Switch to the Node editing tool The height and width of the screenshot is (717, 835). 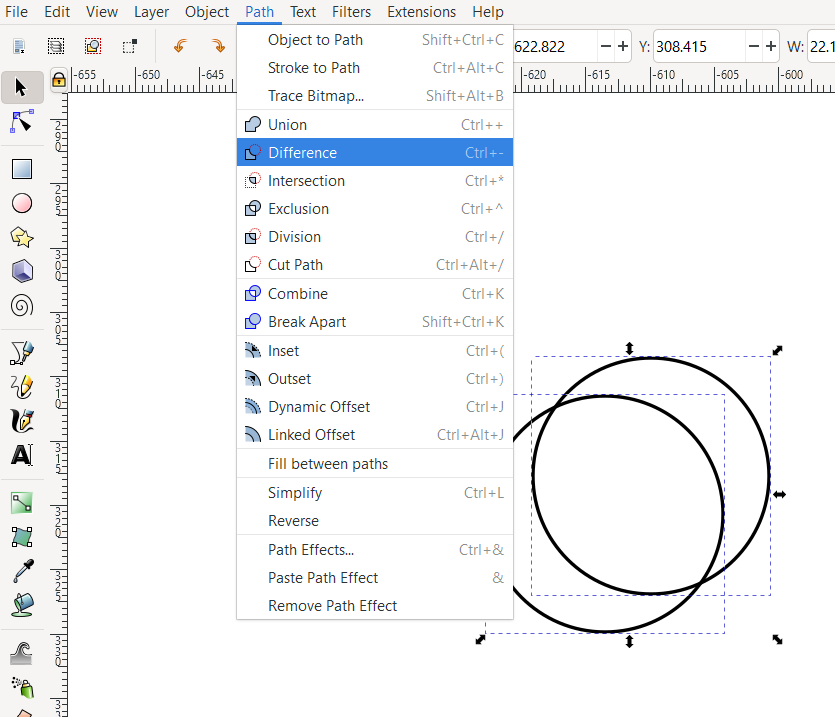21,122
